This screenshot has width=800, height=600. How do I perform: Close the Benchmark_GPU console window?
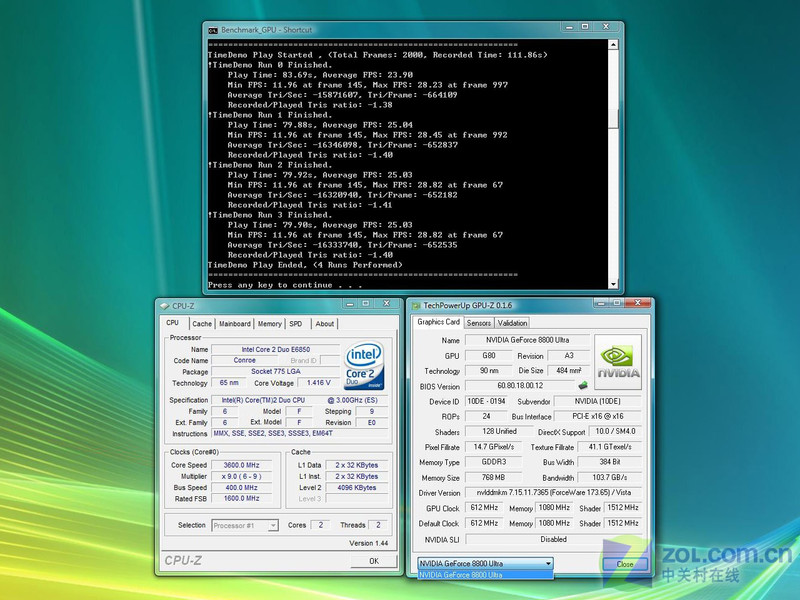coord(606,27)
